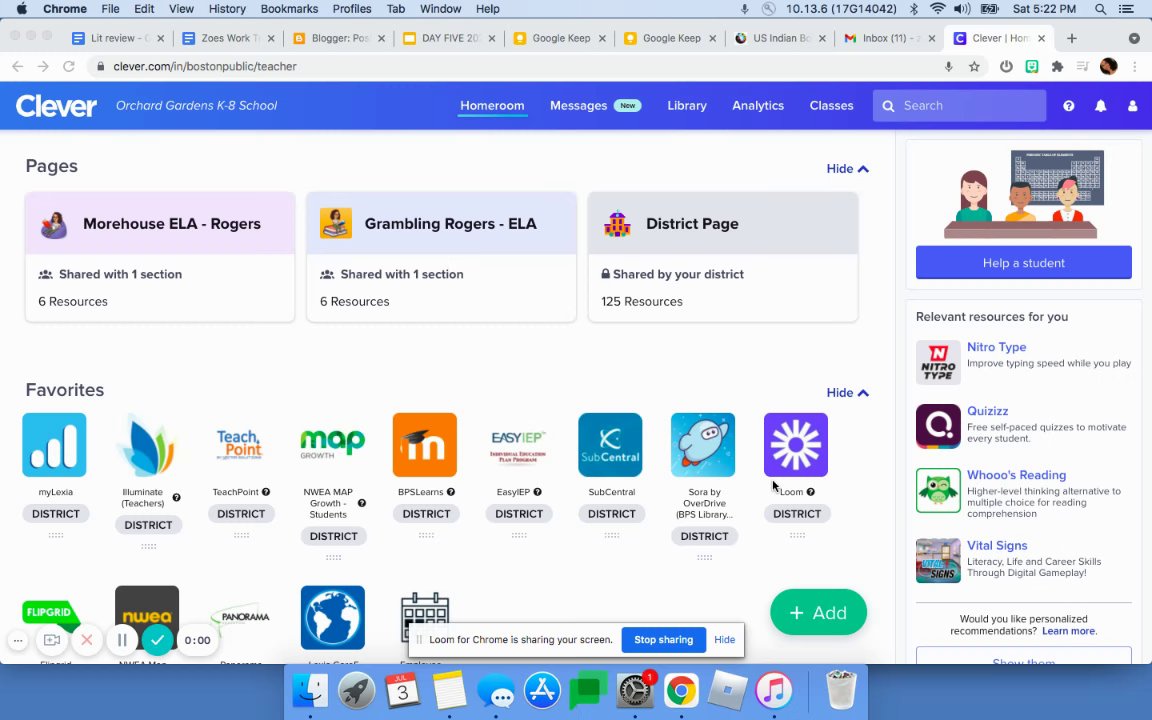Open the notifications bell icon
The width and height of the screenshot is (1152, 720).
point(1101,106)
